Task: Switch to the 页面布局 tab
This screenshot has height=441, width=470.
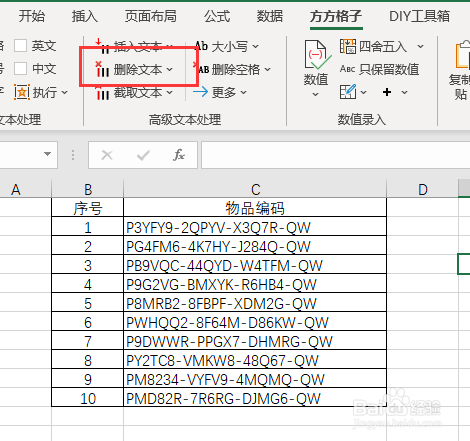Action: click(151, 16)
